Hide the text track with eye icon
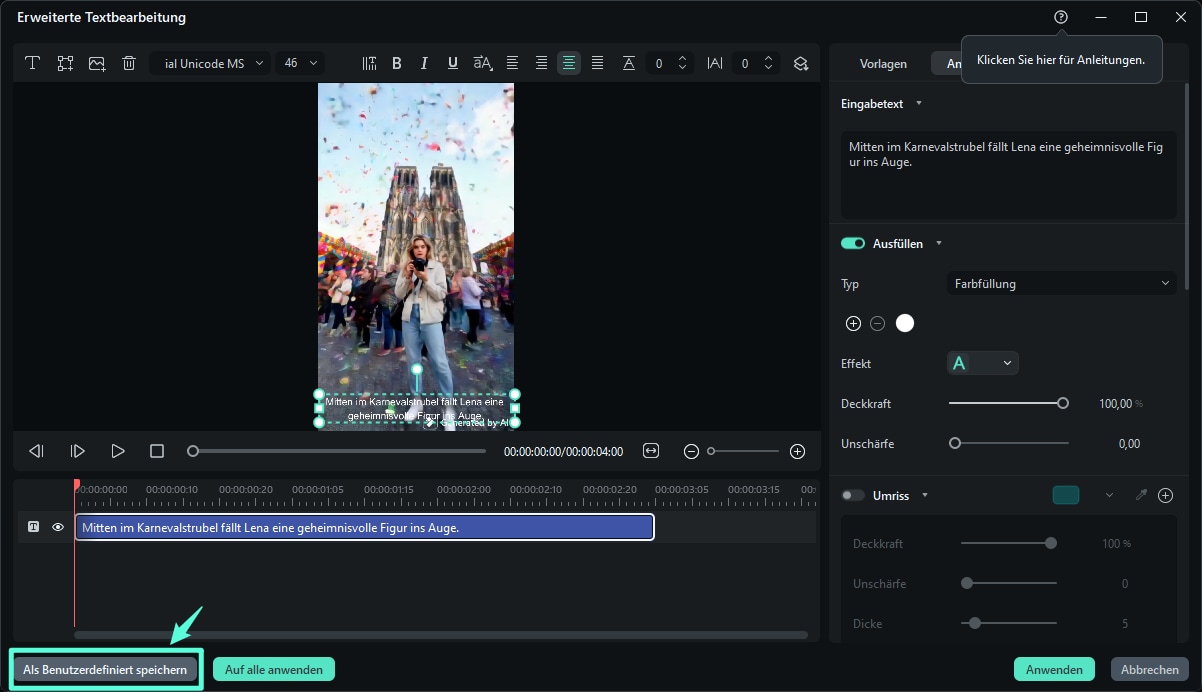1202x692 pixels. tap(58, 527)
